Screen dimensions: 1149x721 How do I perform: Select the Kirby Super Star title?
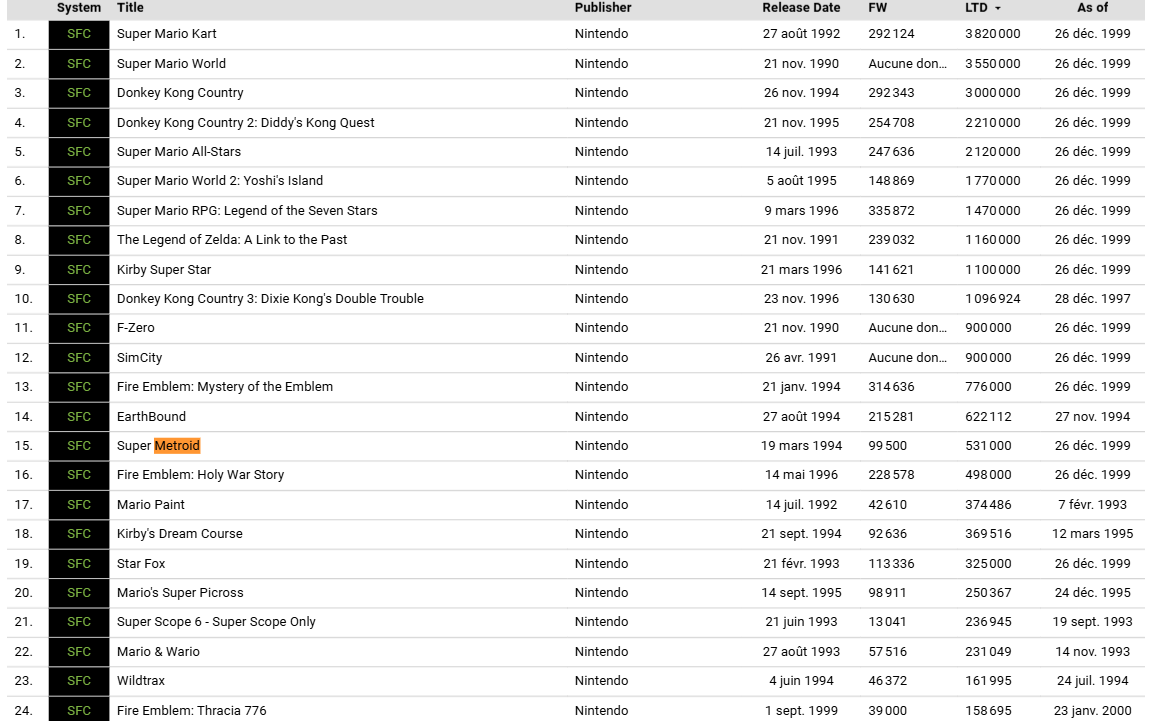click(164, 270)
